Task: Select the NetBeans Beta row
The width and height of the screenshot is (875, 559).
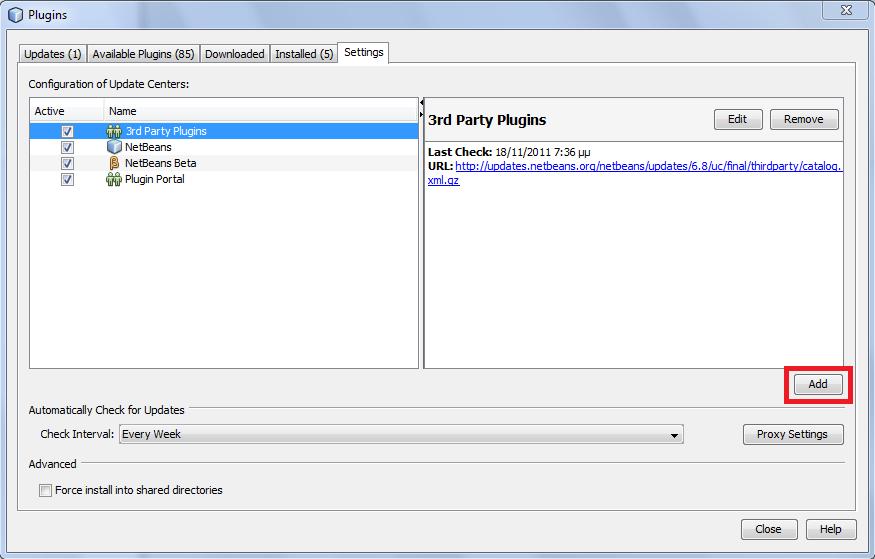Action: pyautogui.click(x=224, y=163)
